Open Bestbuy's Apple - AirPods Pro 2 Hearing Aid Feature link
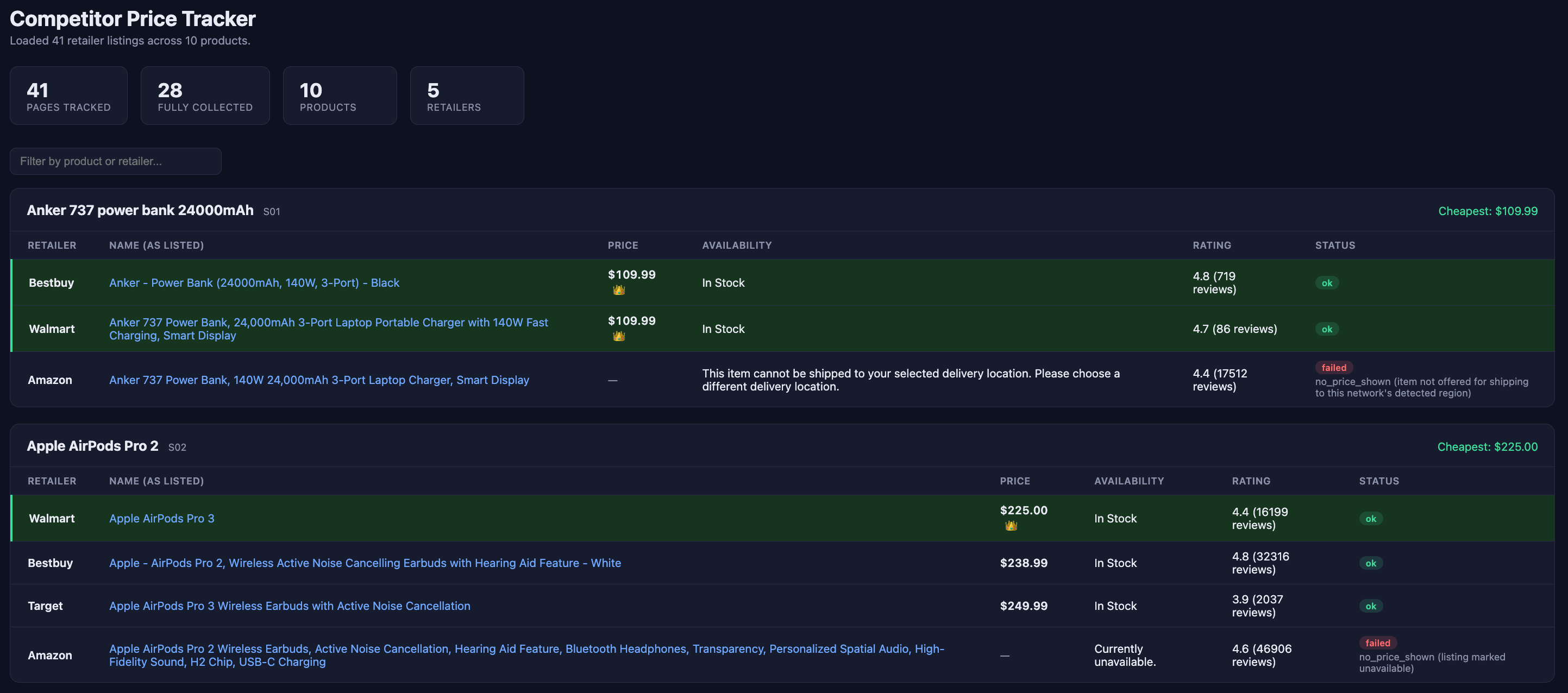The width and height of the screenshot is (1568, 693). coord(365,563)
